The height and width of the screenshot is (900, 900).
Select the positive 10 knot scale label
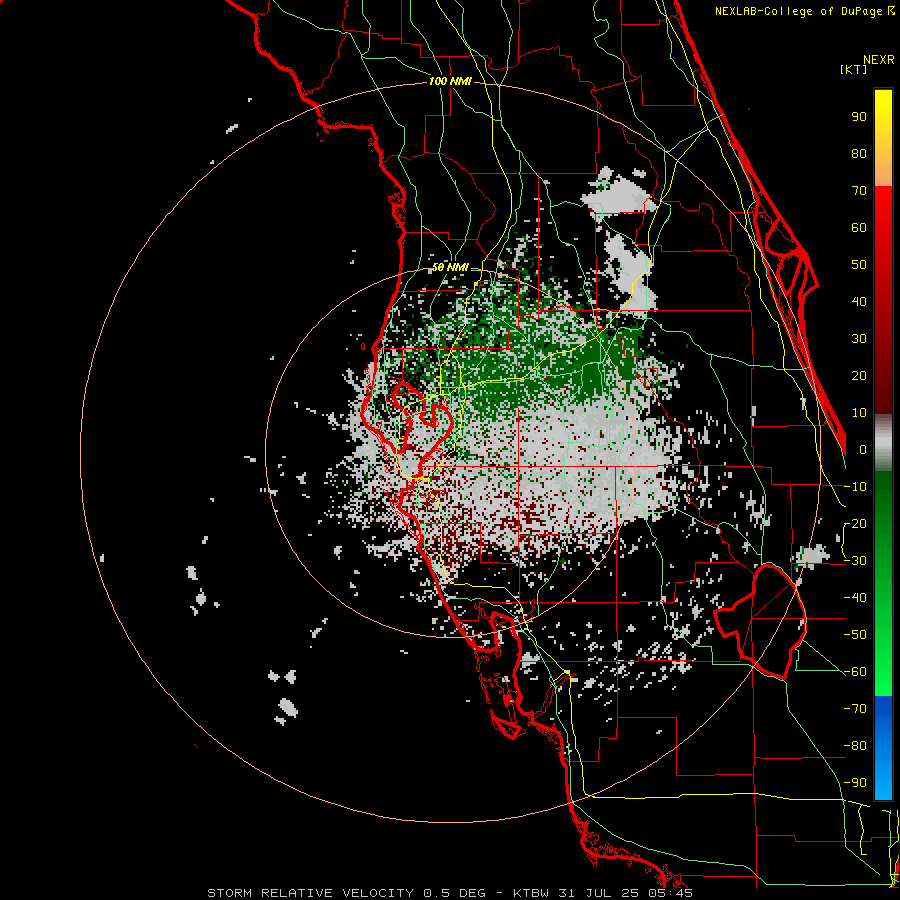(x=859, y=413)
